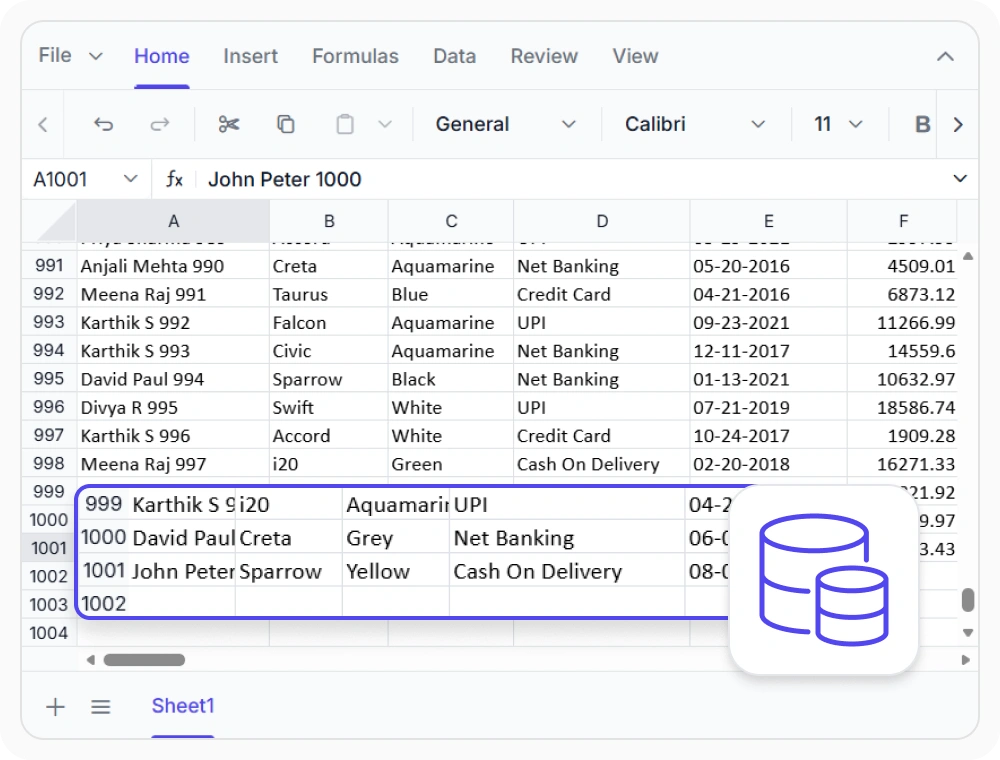Click amount cell 18586.74

point(903,407)
